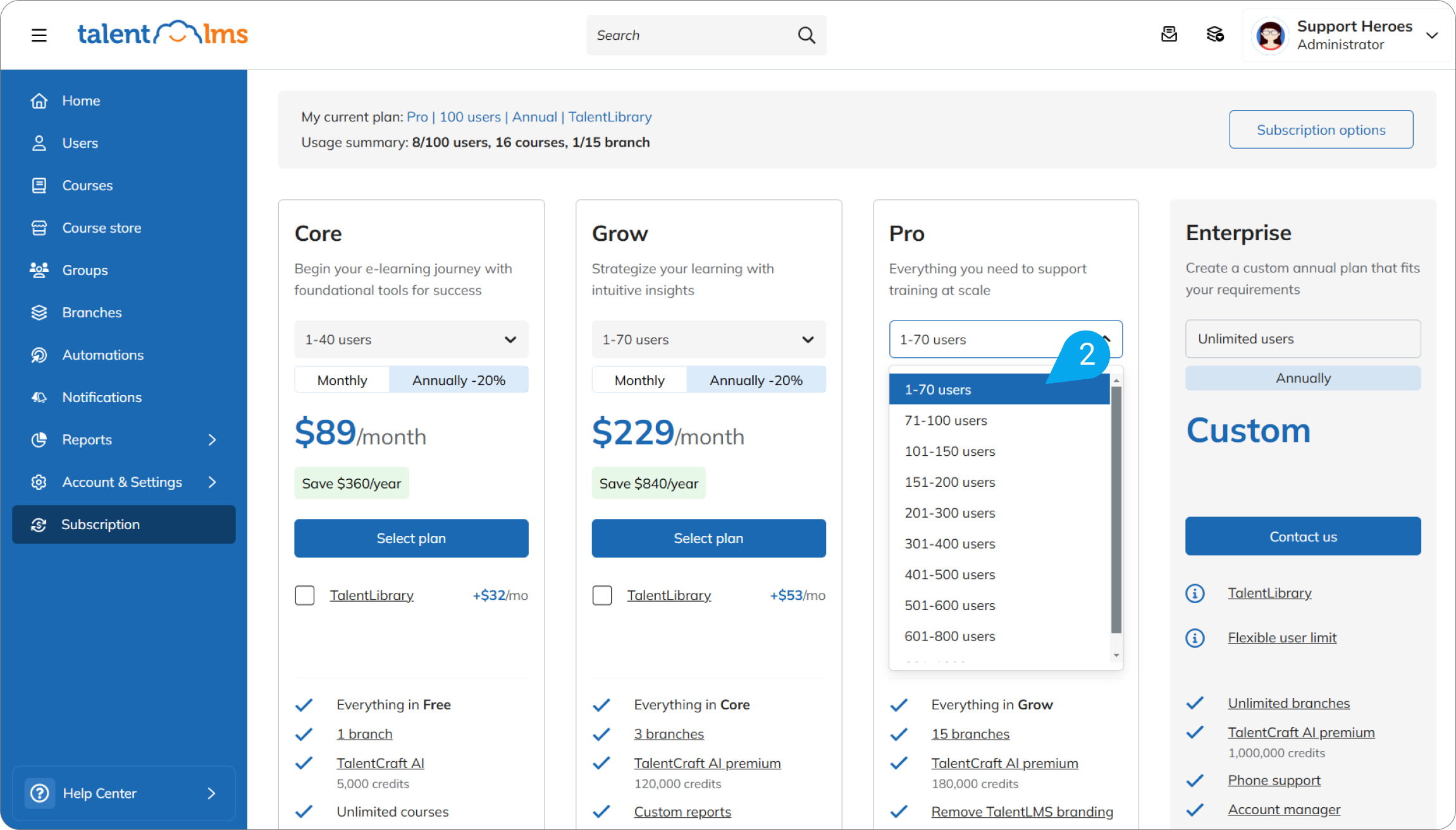1456x830 pixels.
Task: Select 1-70 users option in list
Action: point(999,389)
